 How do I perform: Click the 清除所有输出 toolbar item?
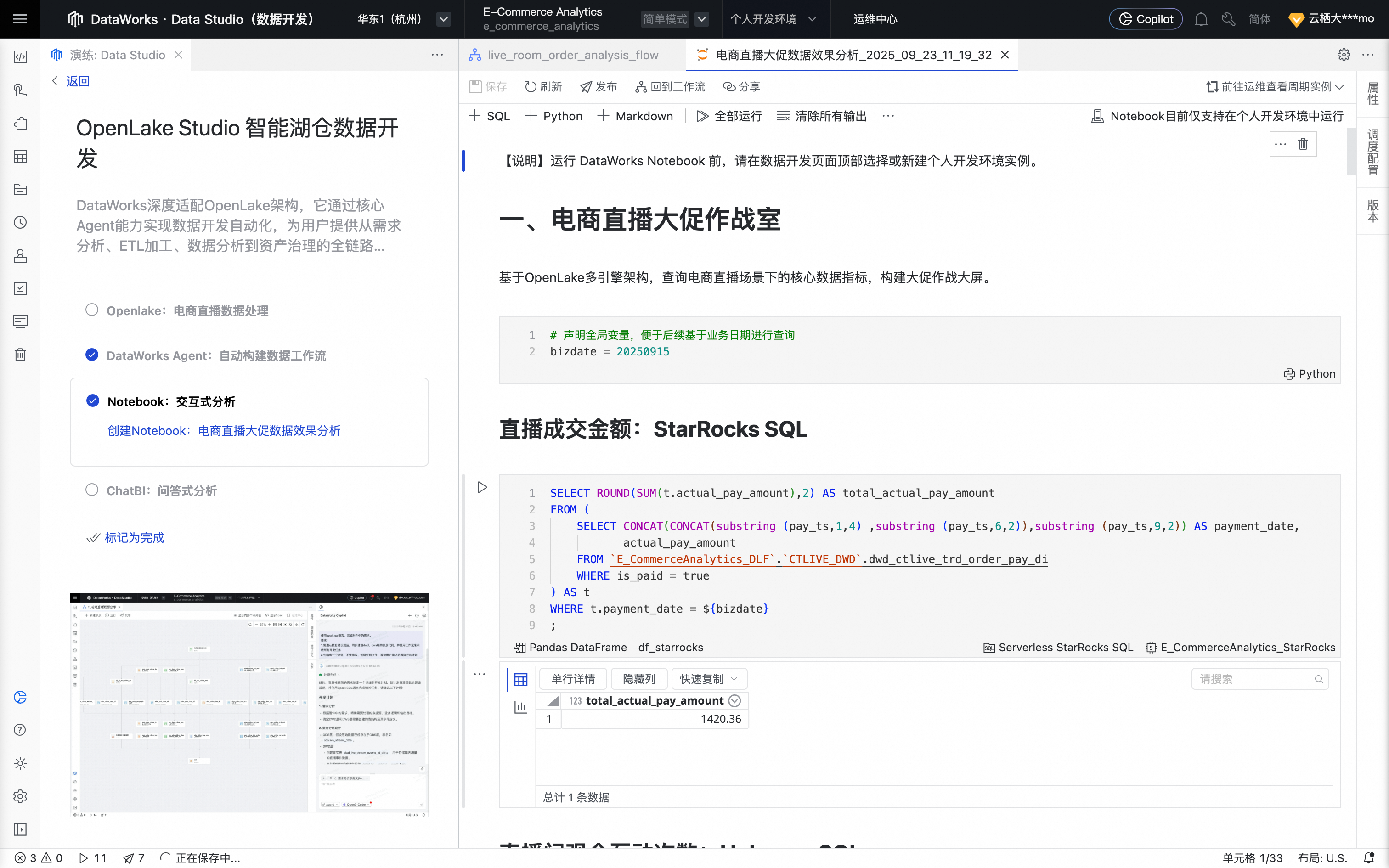point(821,116)
